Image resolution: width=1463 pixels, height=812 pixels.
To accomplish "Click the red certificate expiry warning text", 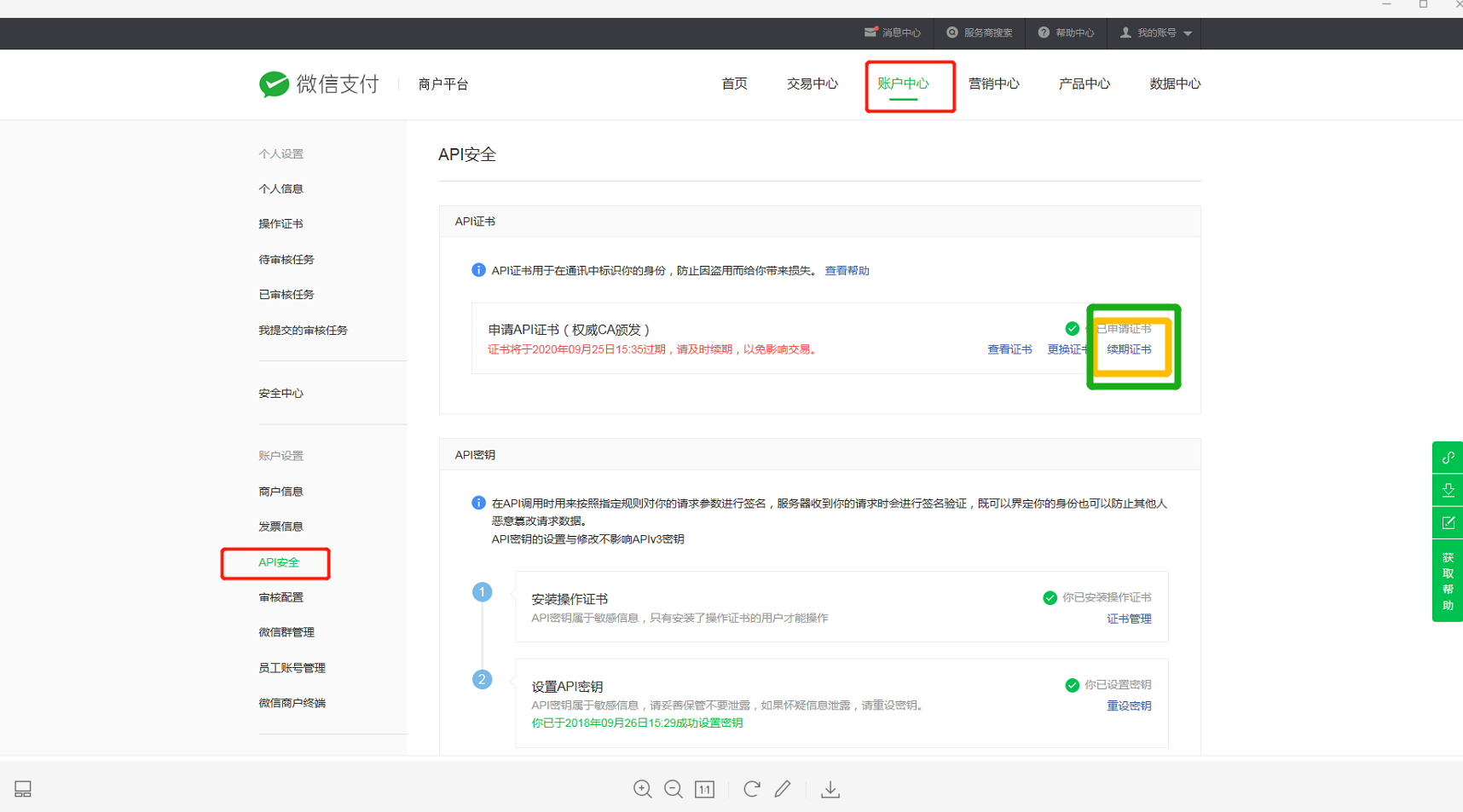I will [653, 349].
